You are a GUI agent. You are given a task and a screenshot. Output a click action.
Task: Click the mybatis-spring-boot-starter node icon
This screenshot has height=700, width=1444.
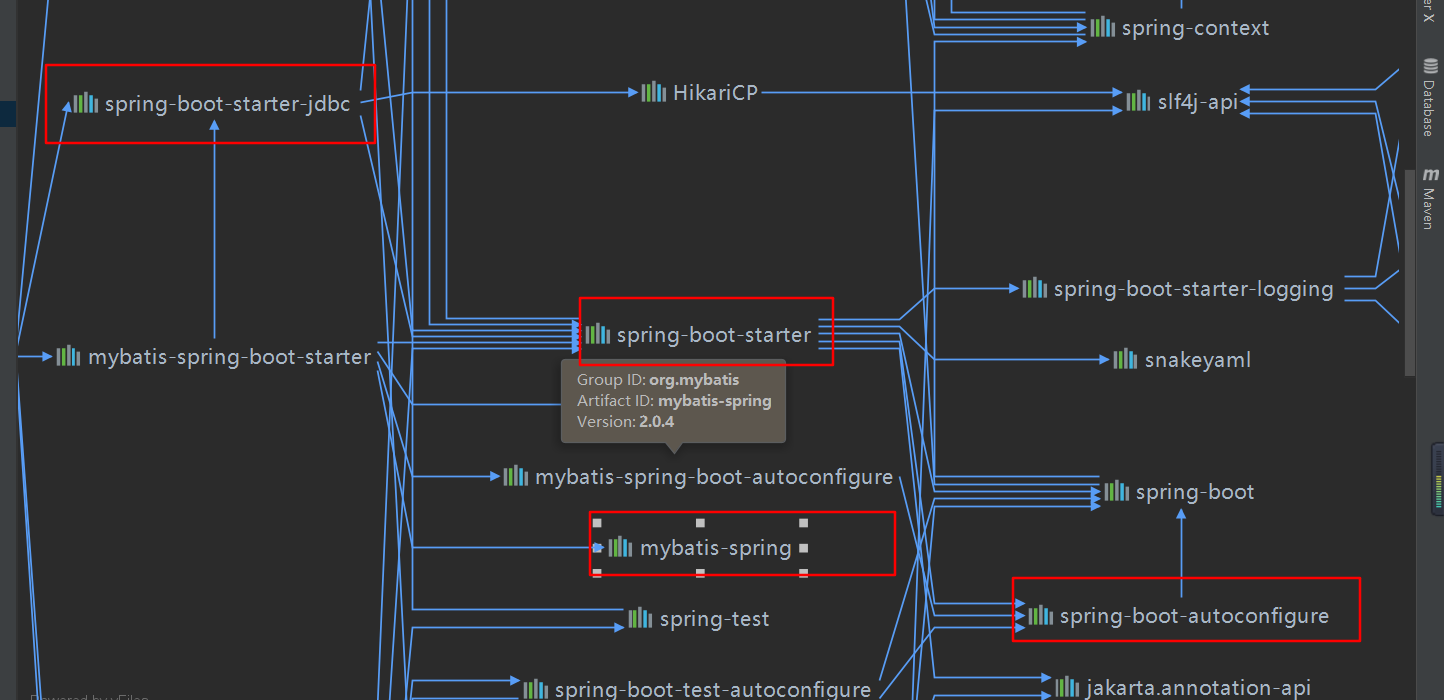click(x=68, y=356)
